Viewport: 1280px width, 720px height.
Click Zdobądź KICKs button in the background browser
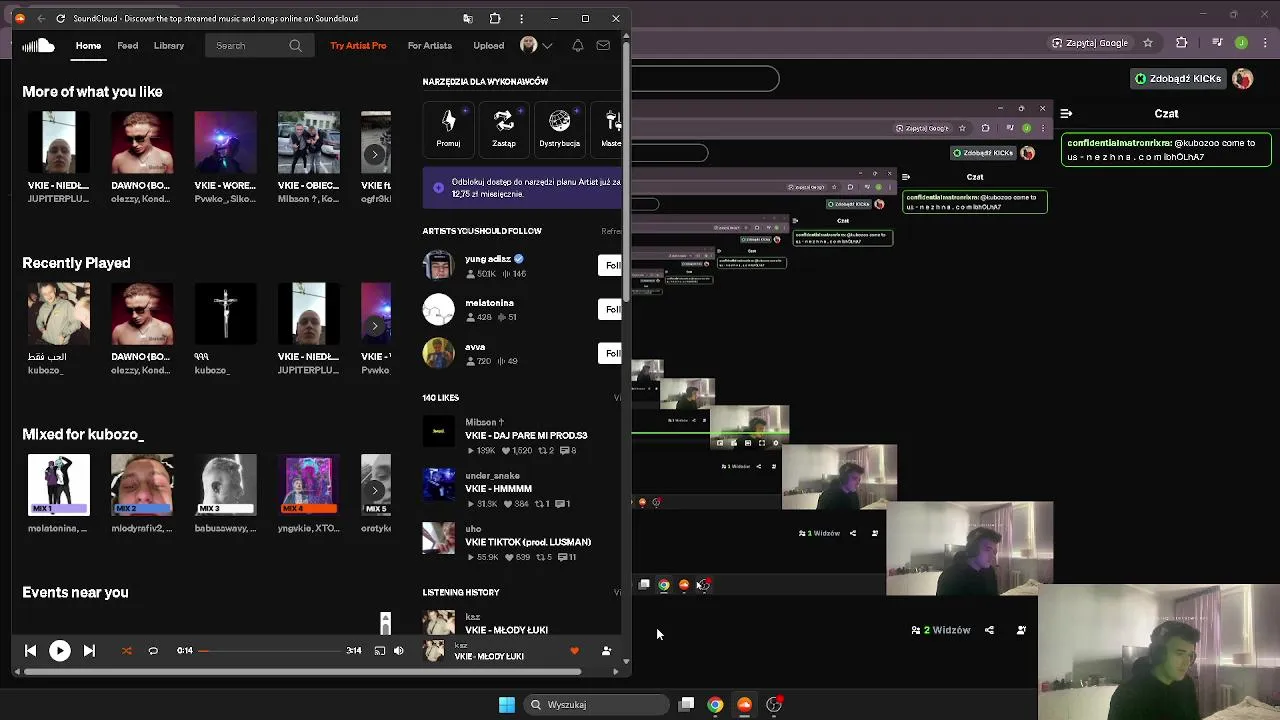click(x=1178, y=78)
